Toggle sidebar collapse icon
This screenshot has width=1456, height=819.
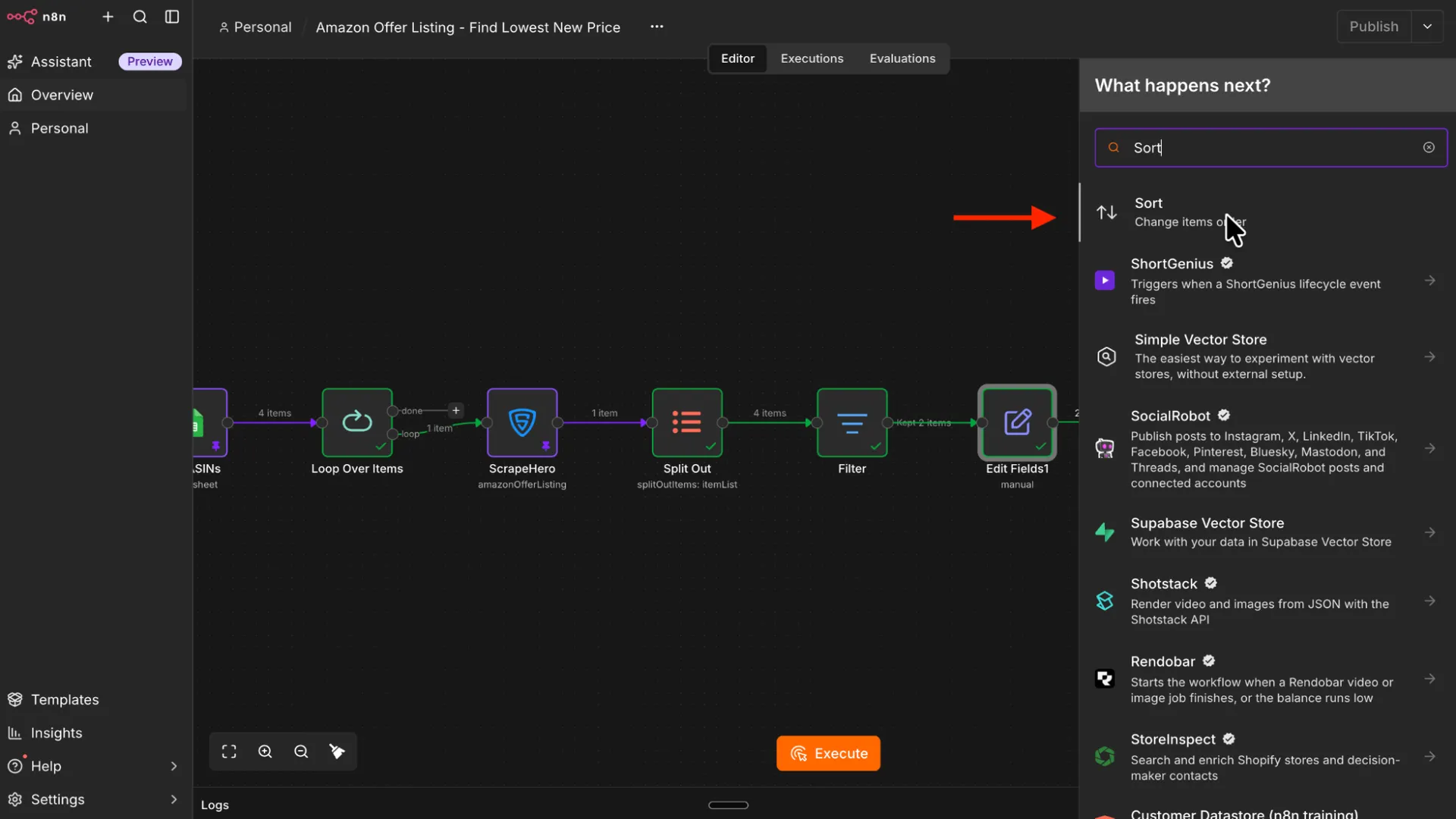pos(172,17)
